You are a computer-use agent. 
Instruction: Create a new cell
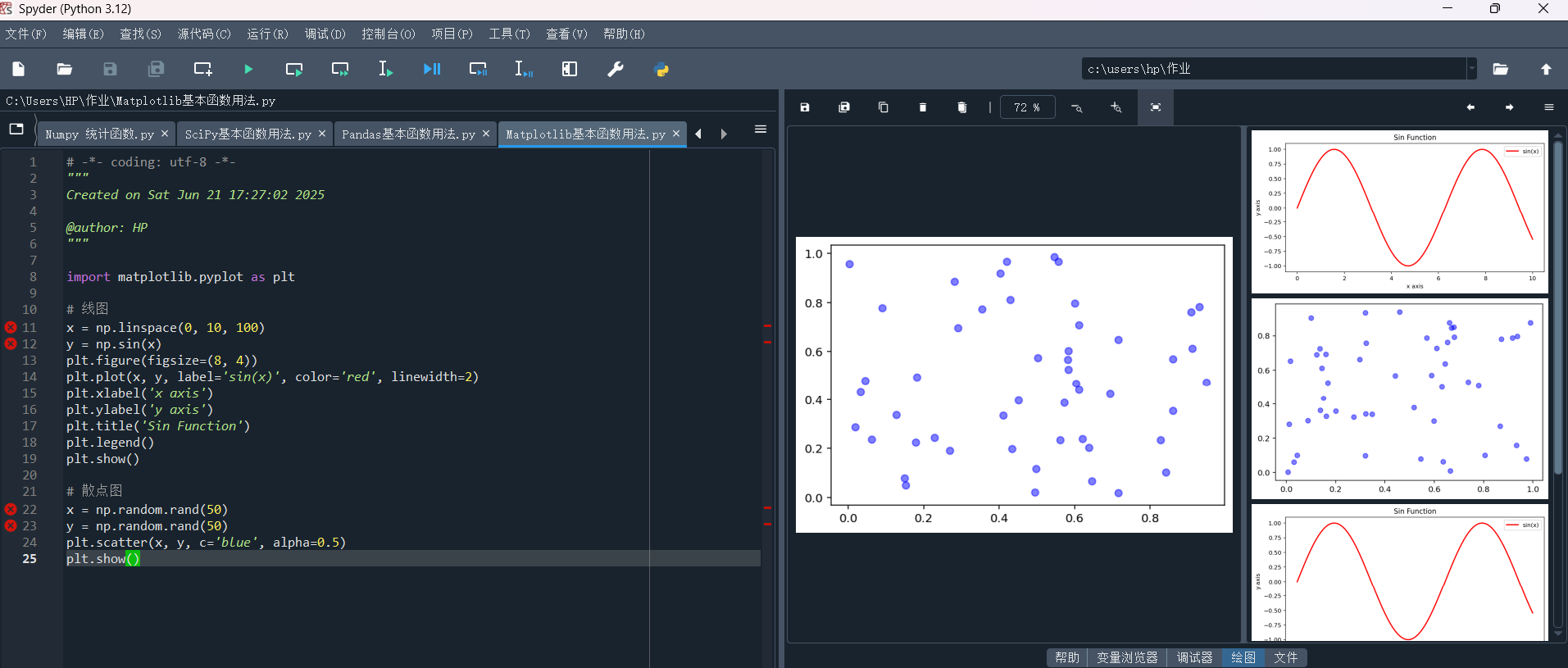coord(202,69)
